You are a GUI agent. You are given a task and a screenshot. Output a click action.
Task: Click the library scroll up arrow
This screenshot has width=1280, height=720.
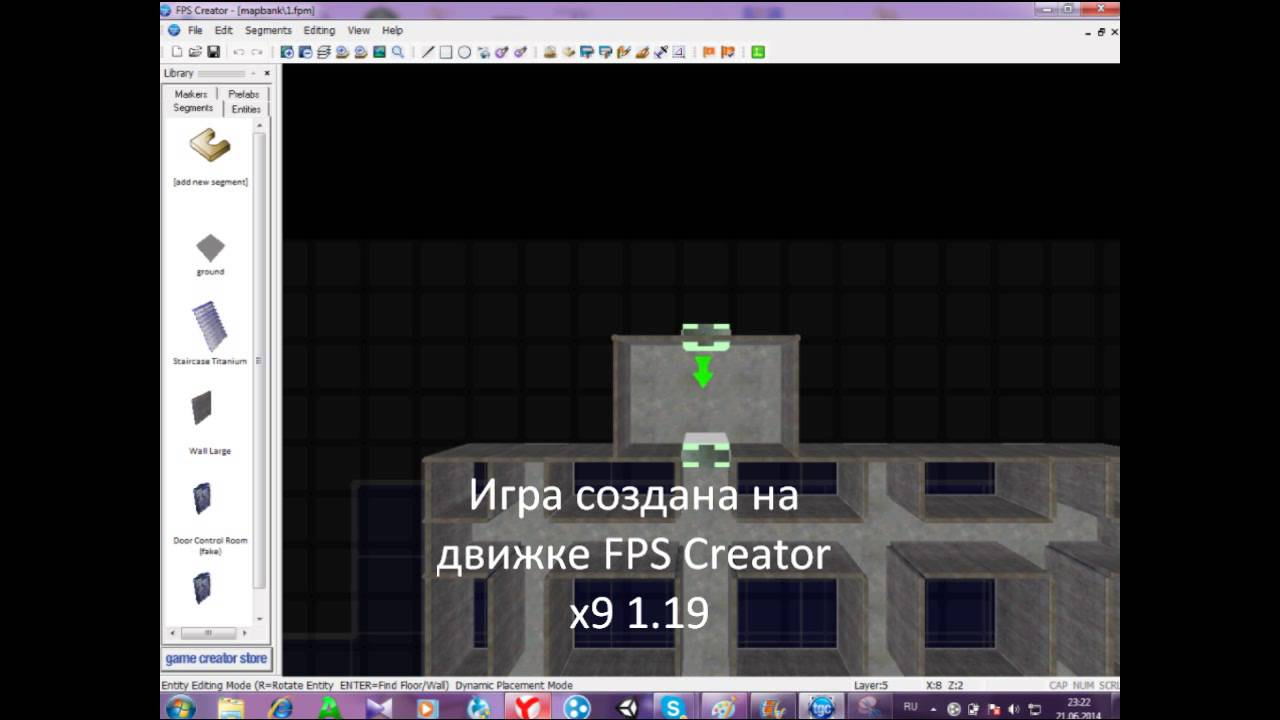(x=260, y=125)
